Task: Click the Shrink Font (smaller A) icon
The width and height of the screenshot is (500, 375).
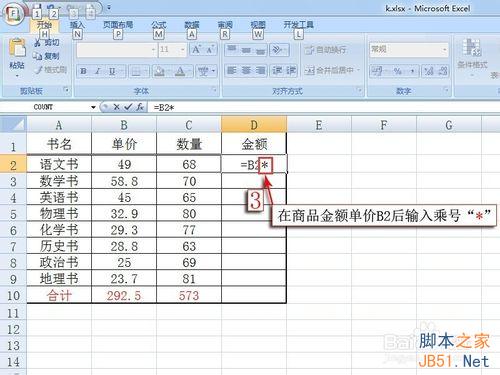Action: (x=210, y=50)
